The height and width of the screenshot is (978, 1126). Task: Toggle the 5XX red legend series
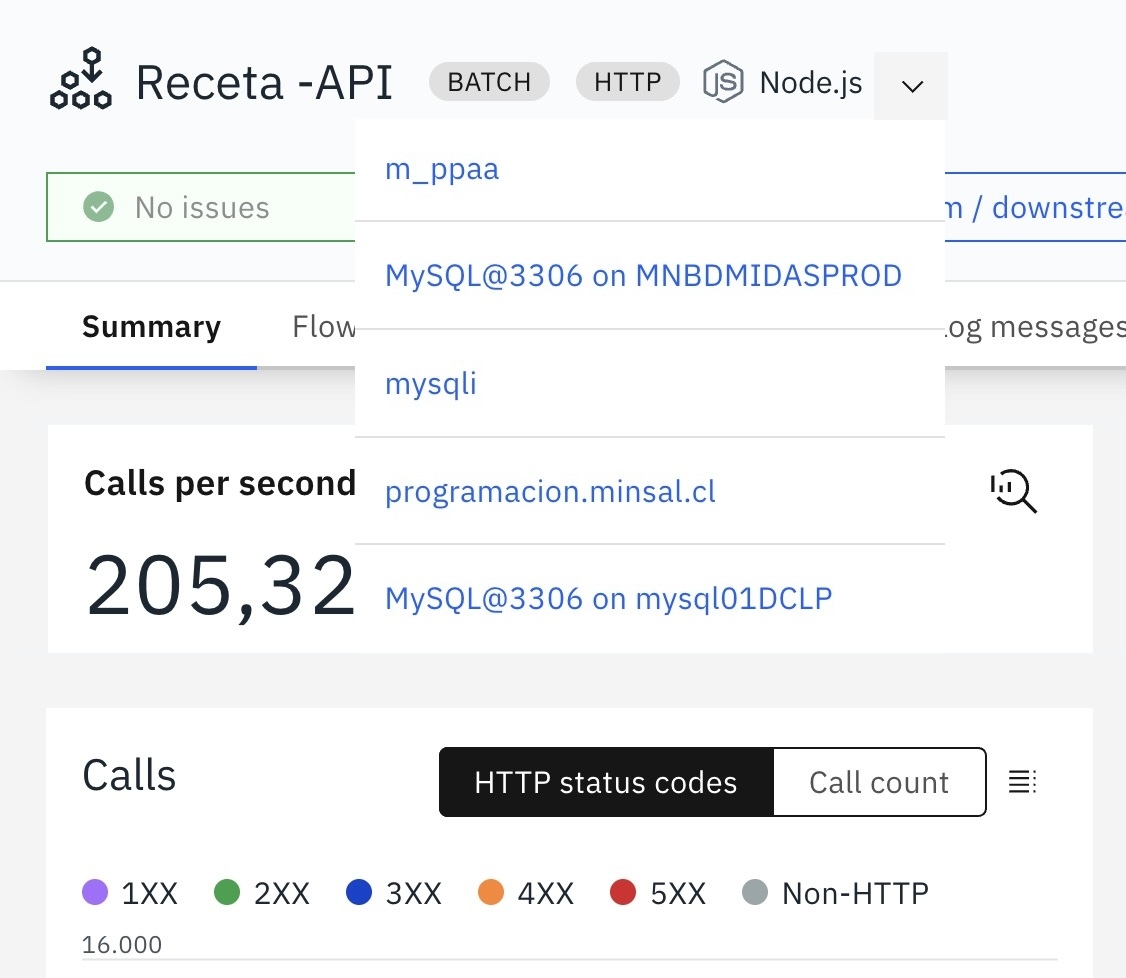[658, 893]
